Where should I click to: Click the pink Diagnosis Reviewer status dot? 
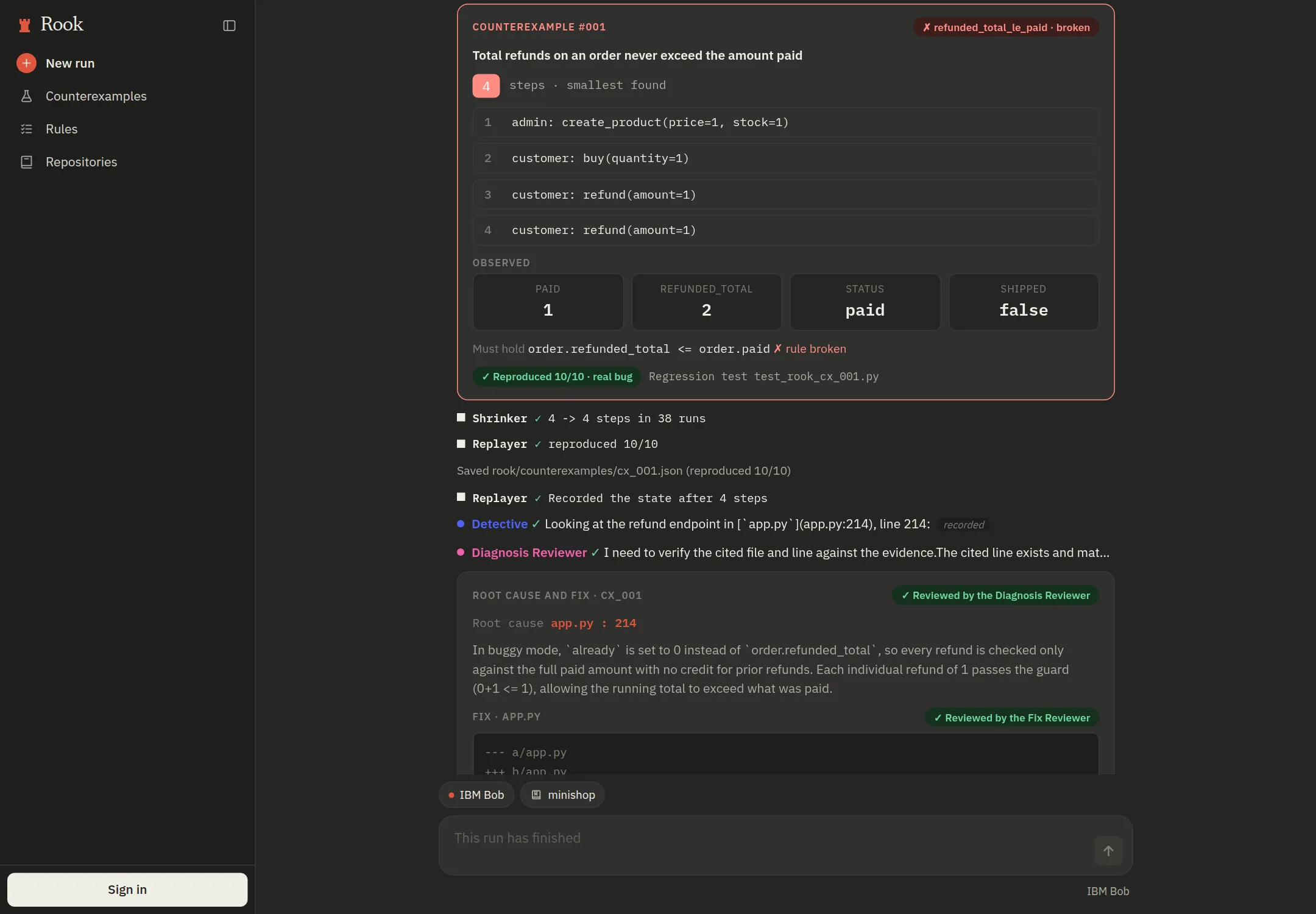click(461, 553)
